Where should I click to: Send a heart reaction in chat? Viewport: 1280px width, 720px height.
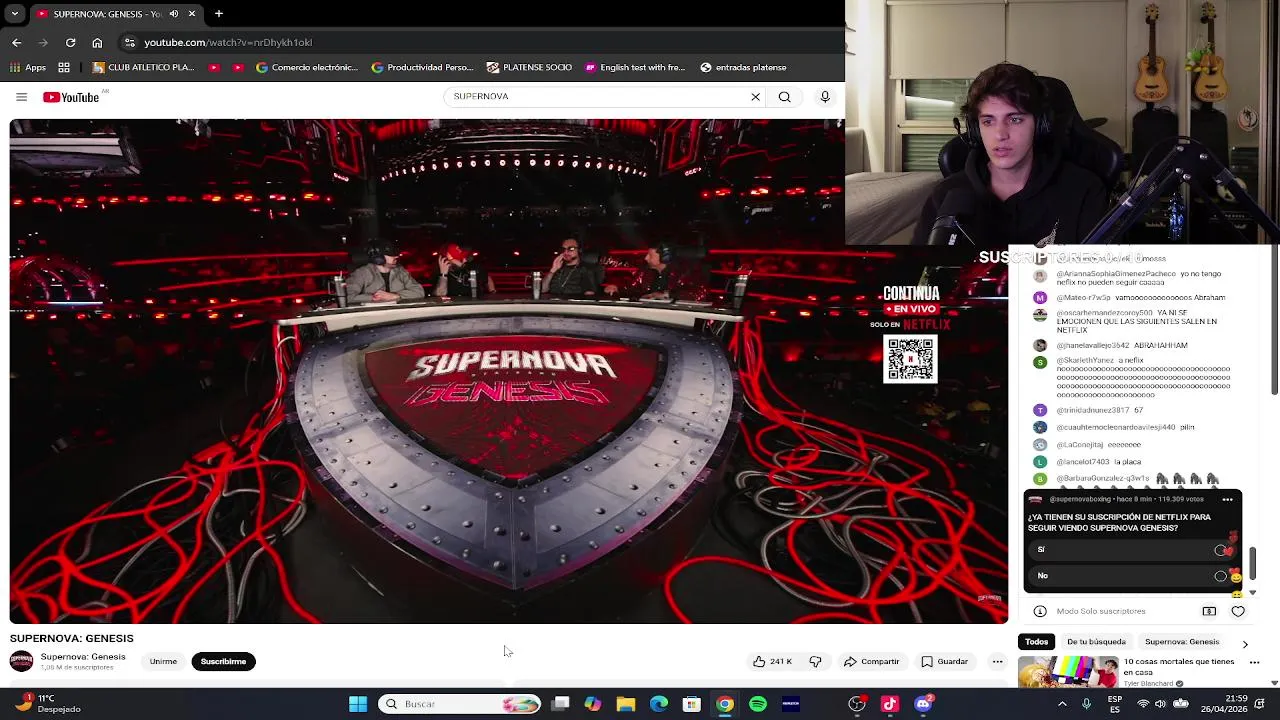coord(1238,611)
